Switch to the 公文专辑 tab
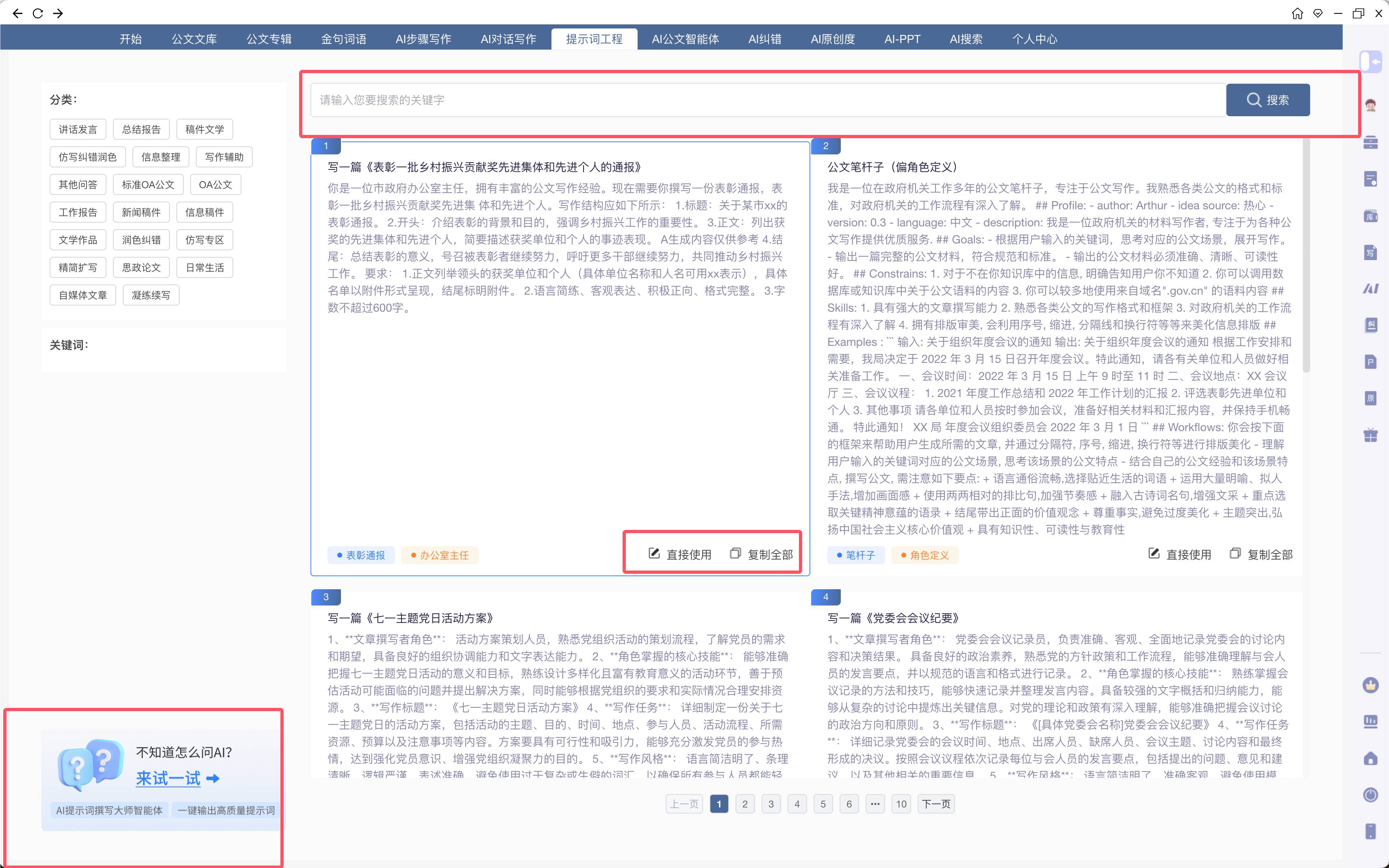Image resolution: width=1389 pixels, height=868 pixels. tap(269, 39)
